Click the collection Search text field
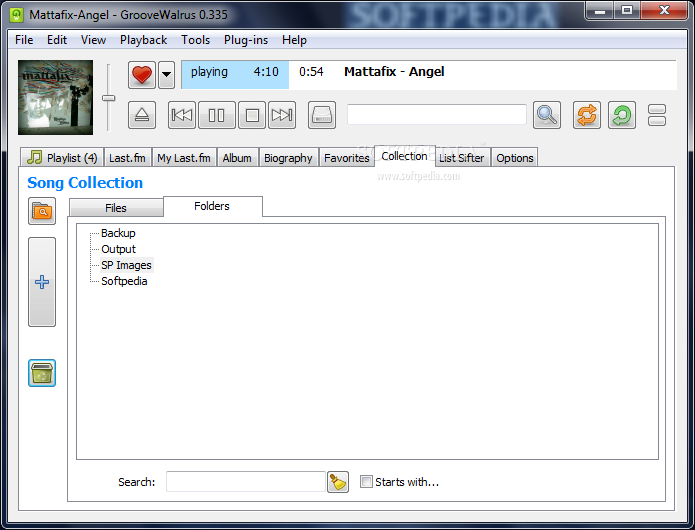The image size is (695, 530). 246,482
